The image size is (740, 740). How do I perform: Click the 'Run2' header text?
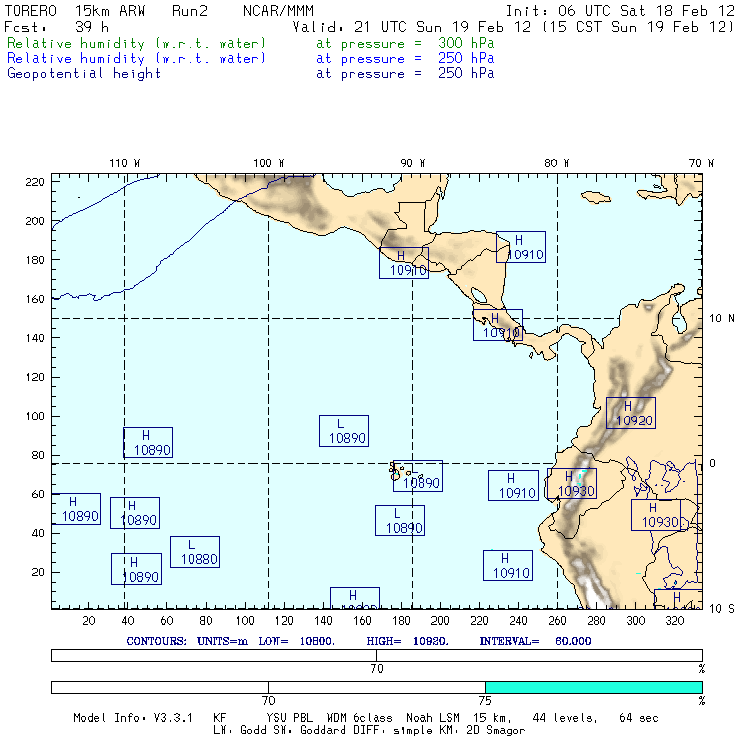click(190, 11)
